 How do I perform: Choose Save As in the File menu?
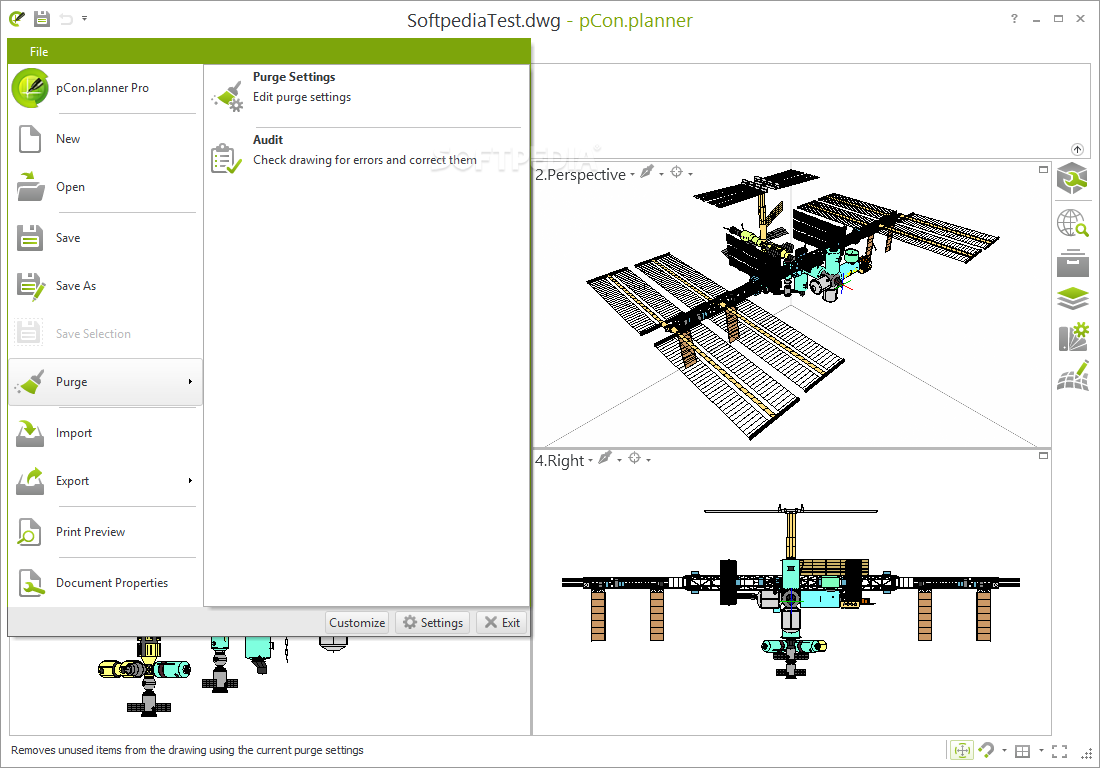tap(105, 286)
